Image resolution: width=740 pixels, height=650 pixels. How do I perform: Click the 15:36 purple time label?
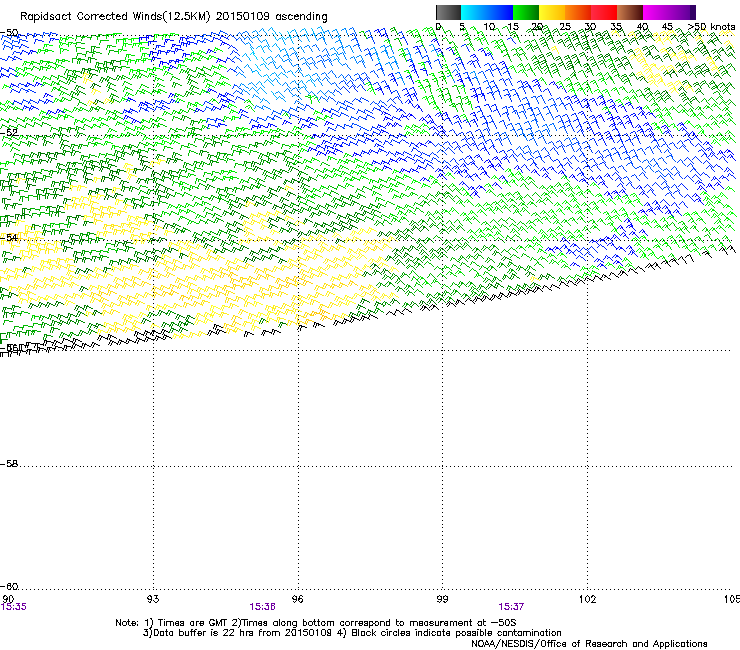pos(262,607)
